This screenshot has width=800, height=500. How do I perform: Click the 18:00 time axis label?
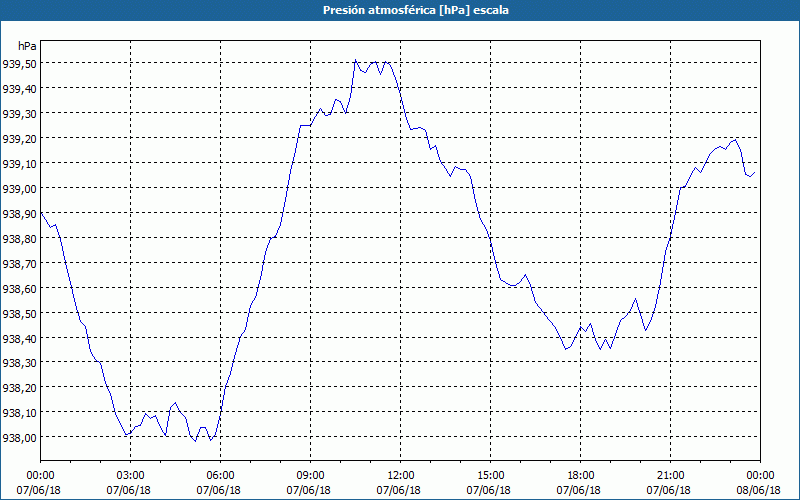click(x=581, y=476)
